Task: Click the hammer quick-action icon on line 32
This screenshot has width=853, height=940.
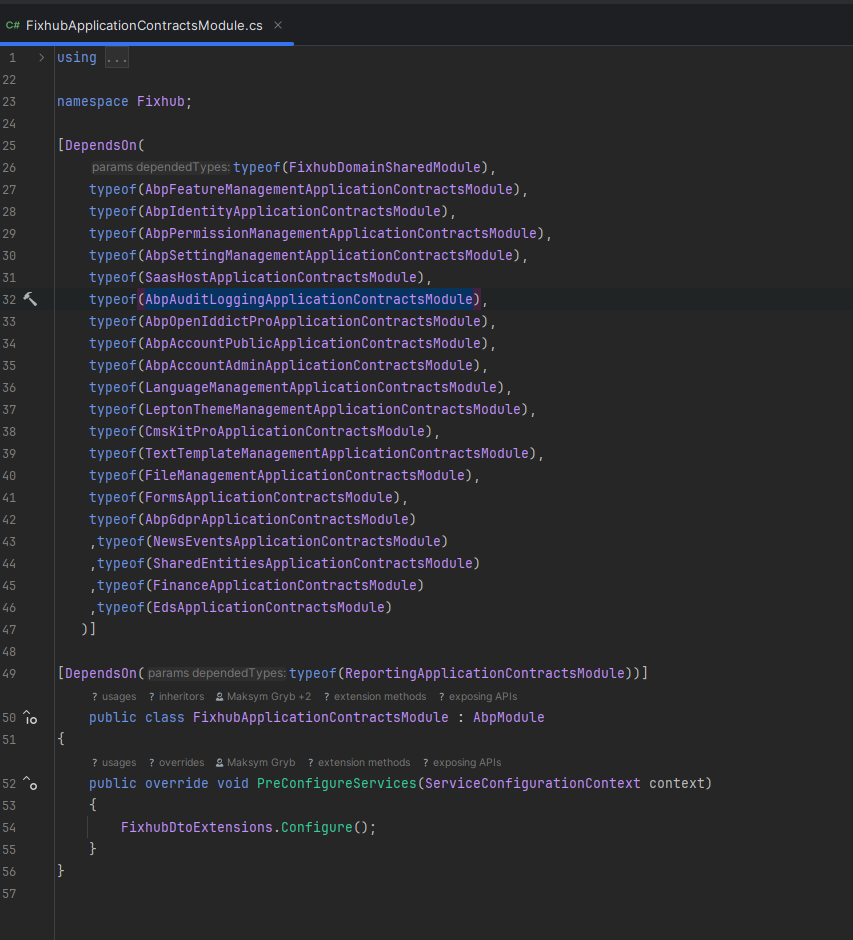Action: coord(30,299)
